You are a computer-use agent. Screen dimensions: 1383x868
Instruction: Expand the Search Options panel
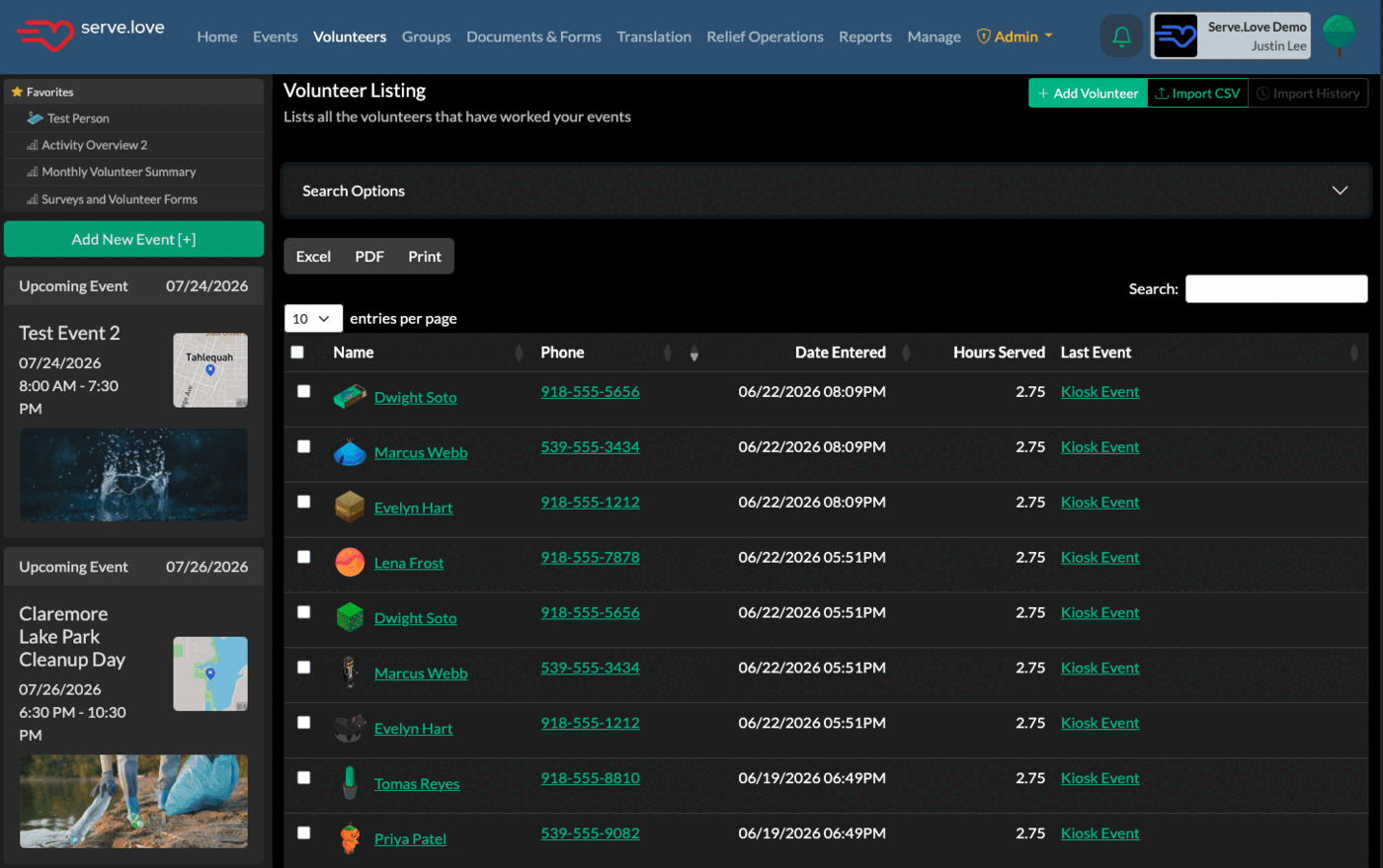click(x=827, y=191)
